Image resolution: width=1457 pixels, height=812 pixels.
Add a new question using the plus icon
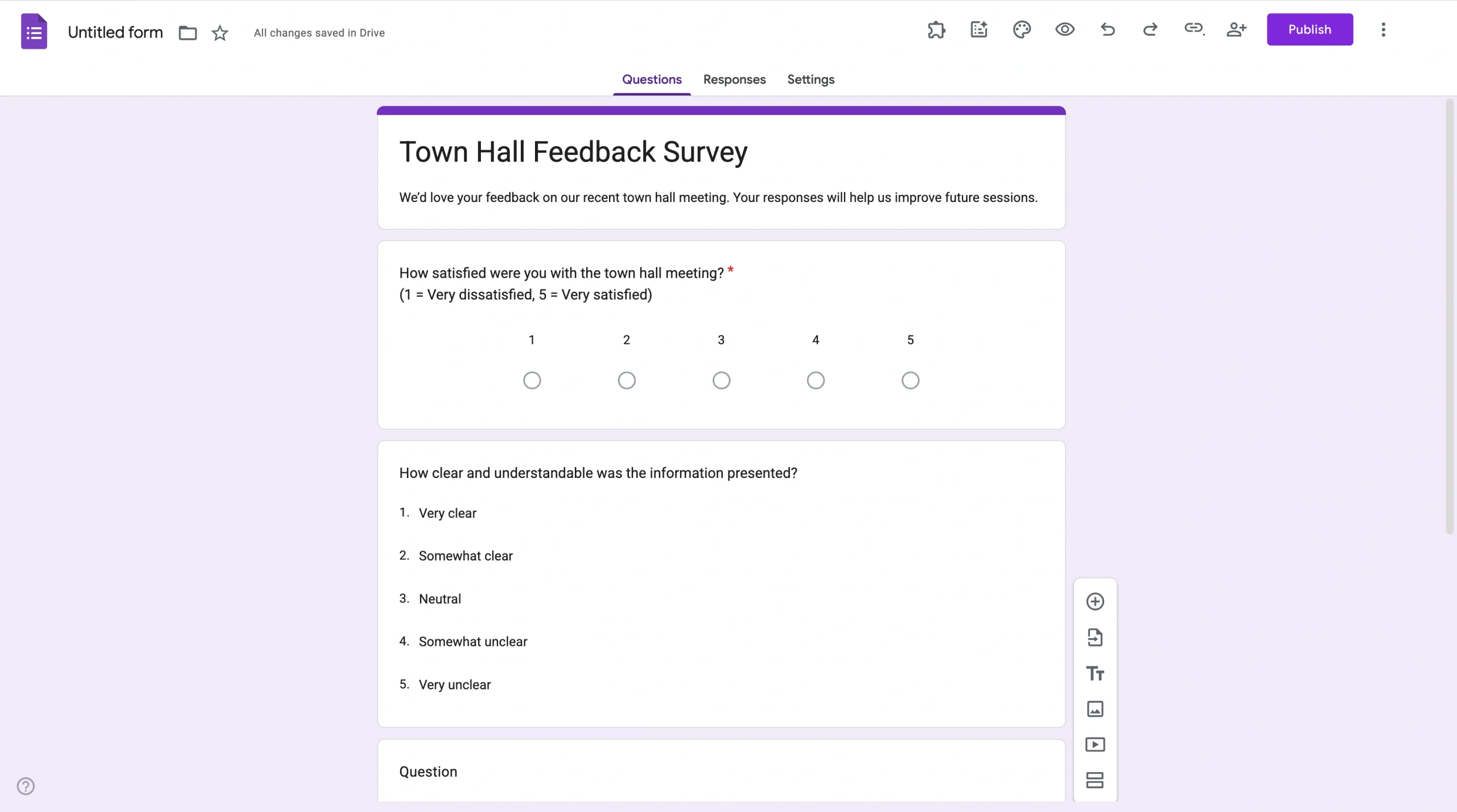pyautogui.click(x=1095, y=601)
